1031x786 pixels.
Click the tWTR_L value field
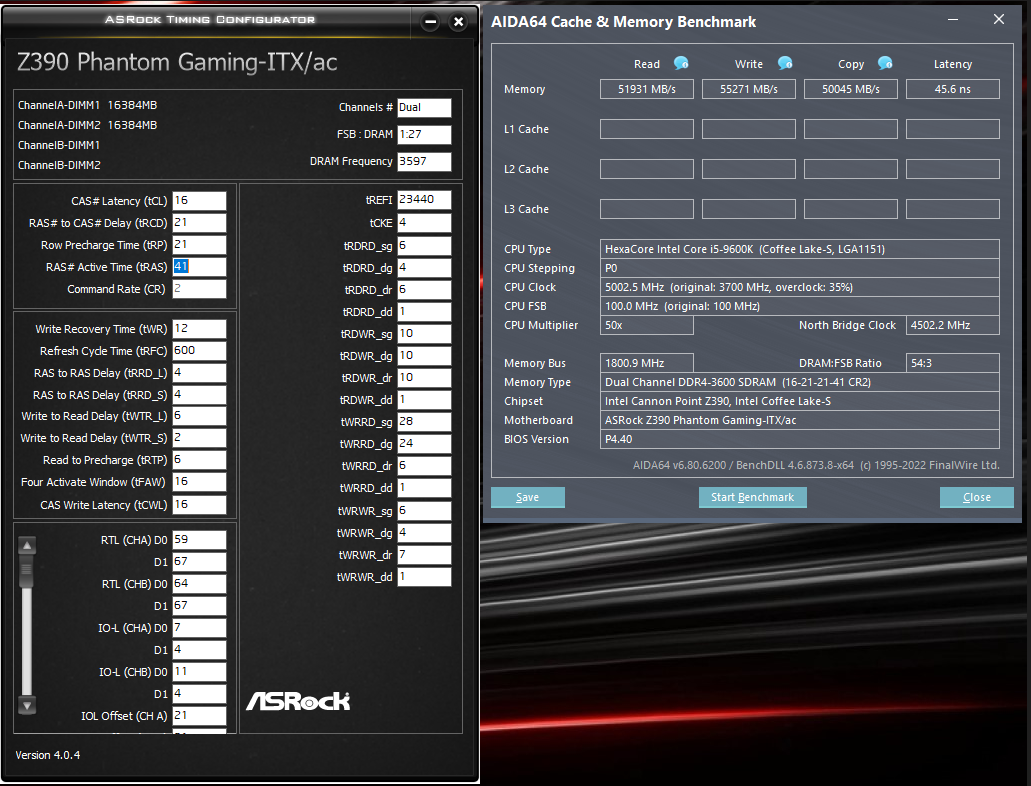click(x=199, y=416)
